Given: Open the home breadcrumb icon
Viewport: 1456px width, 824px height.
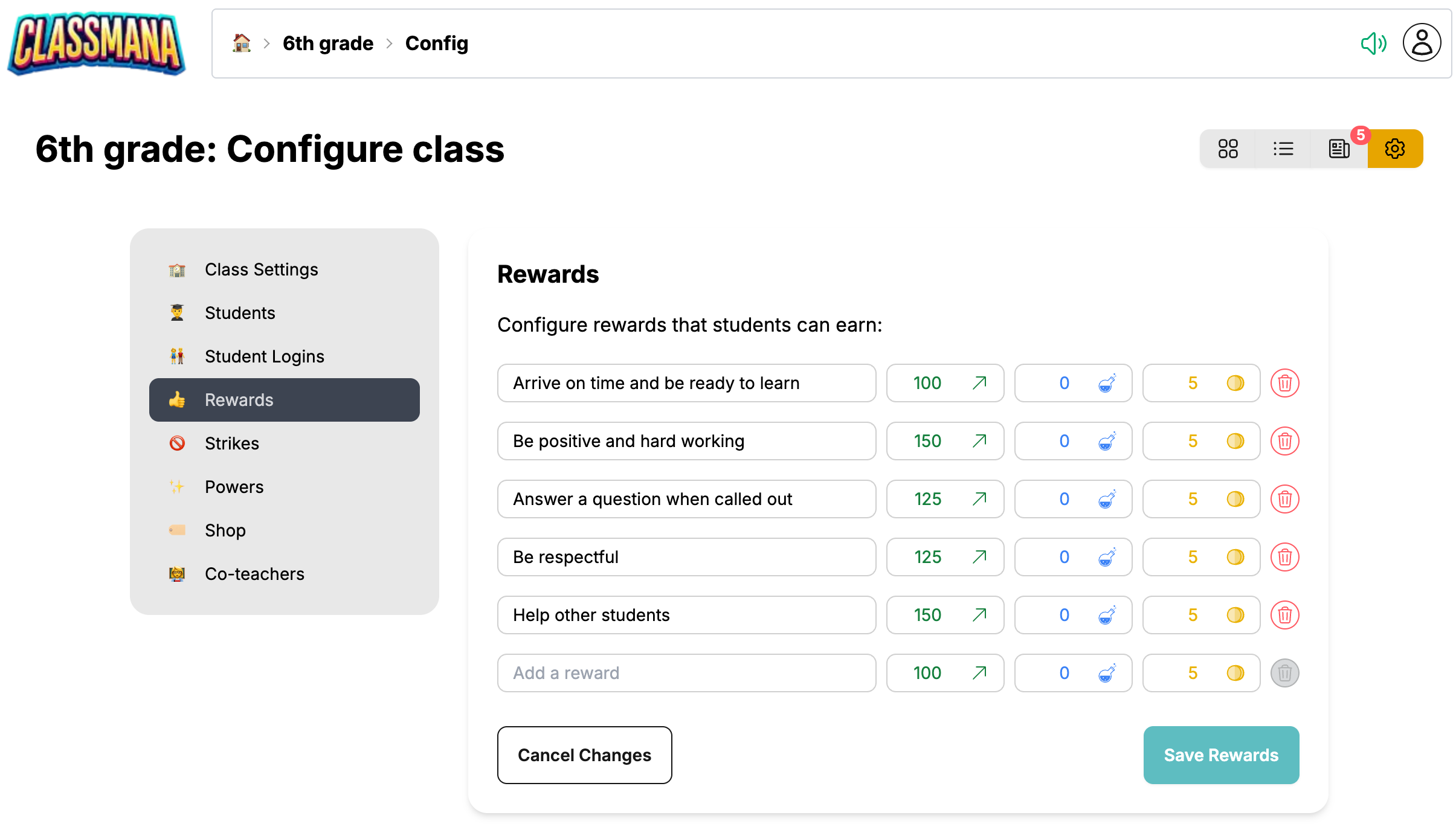Looking at the screenshot, I should [241, 42].
